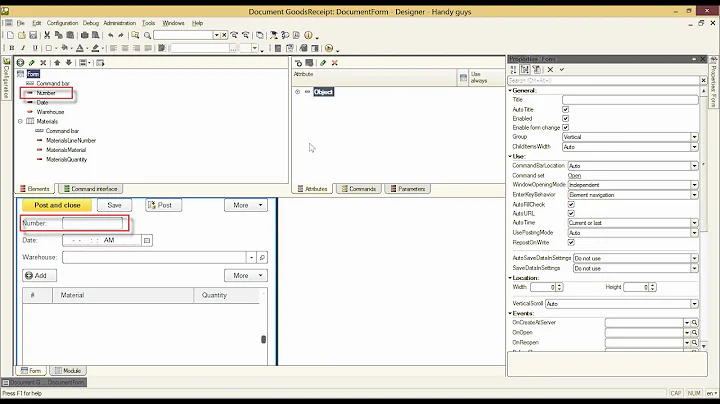
Task: Click the Width stepper up arrow
Action: tap(559, 285)
